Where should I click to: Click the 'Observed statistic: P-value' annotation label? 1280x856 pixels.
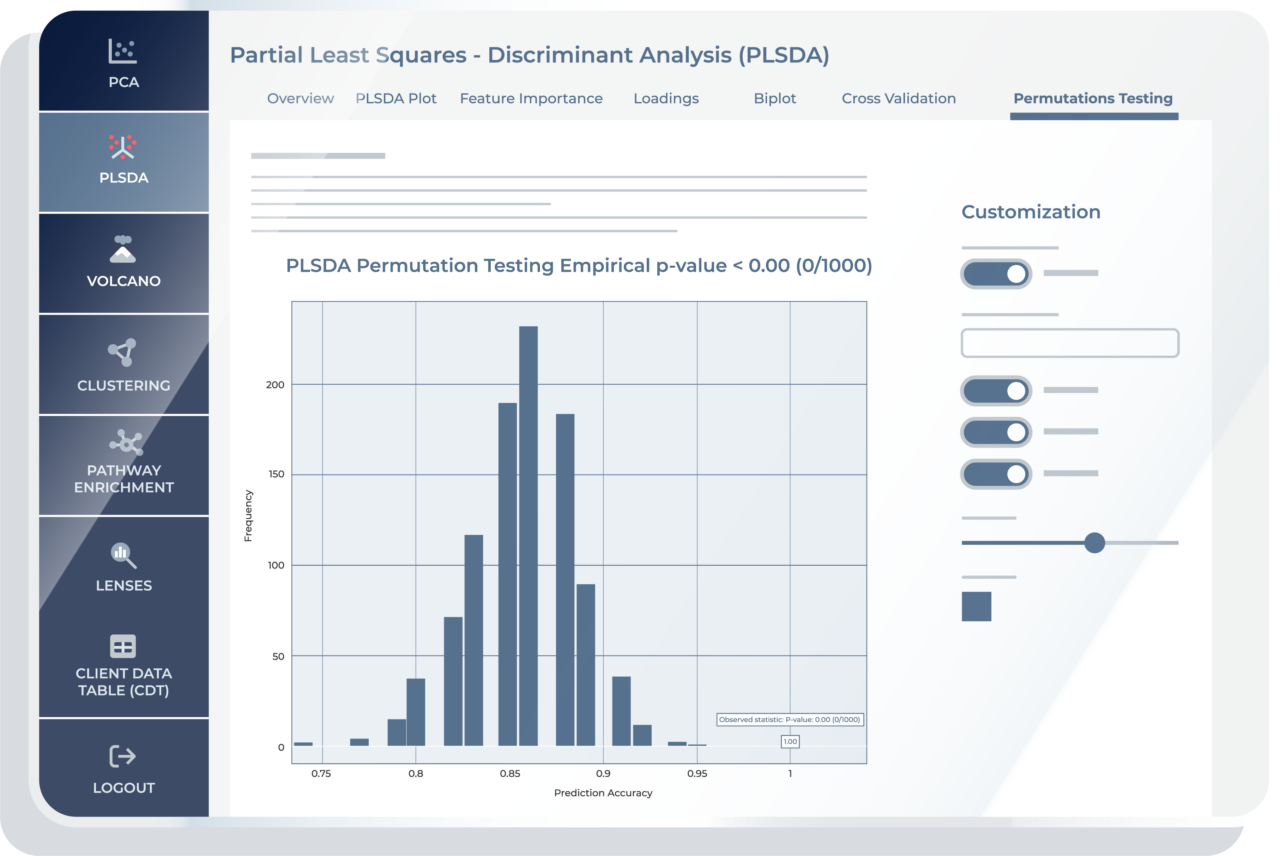pyautogui.click(x=790, y=719)
